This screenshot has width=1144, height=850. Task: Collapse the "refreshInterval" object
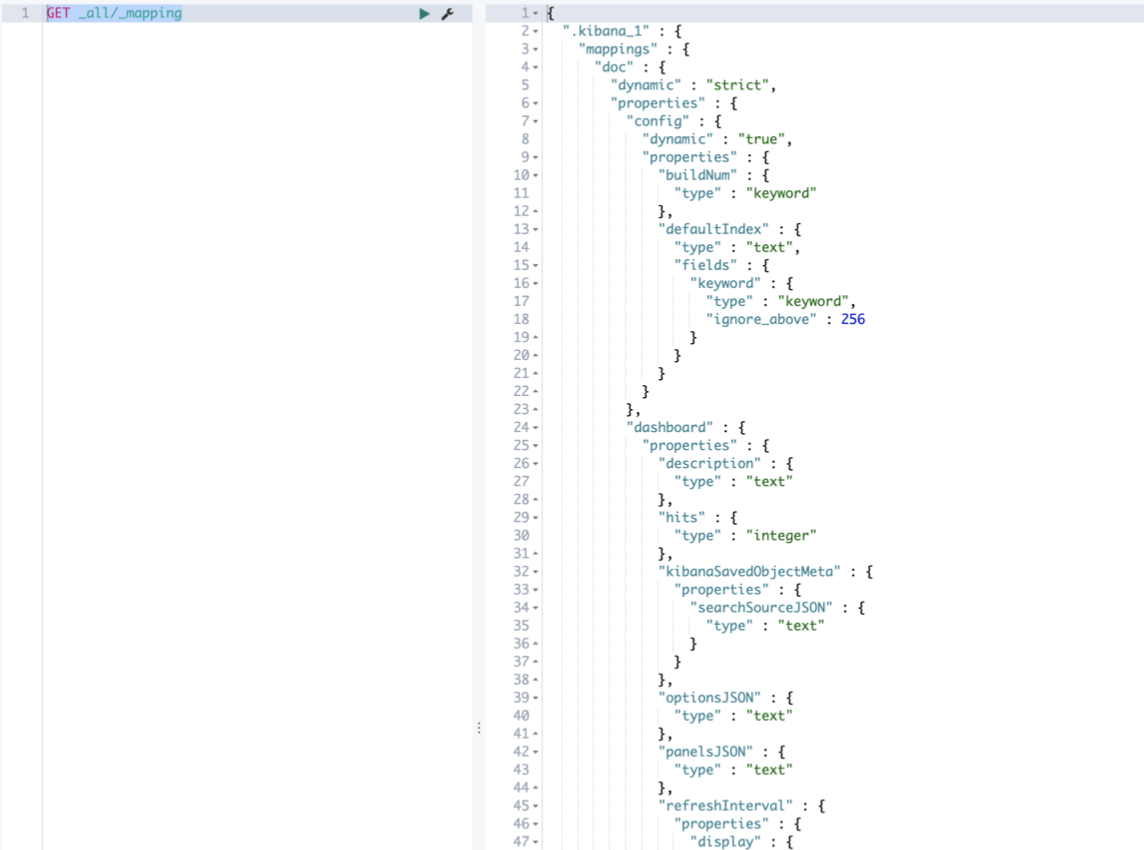click(534, 805)
